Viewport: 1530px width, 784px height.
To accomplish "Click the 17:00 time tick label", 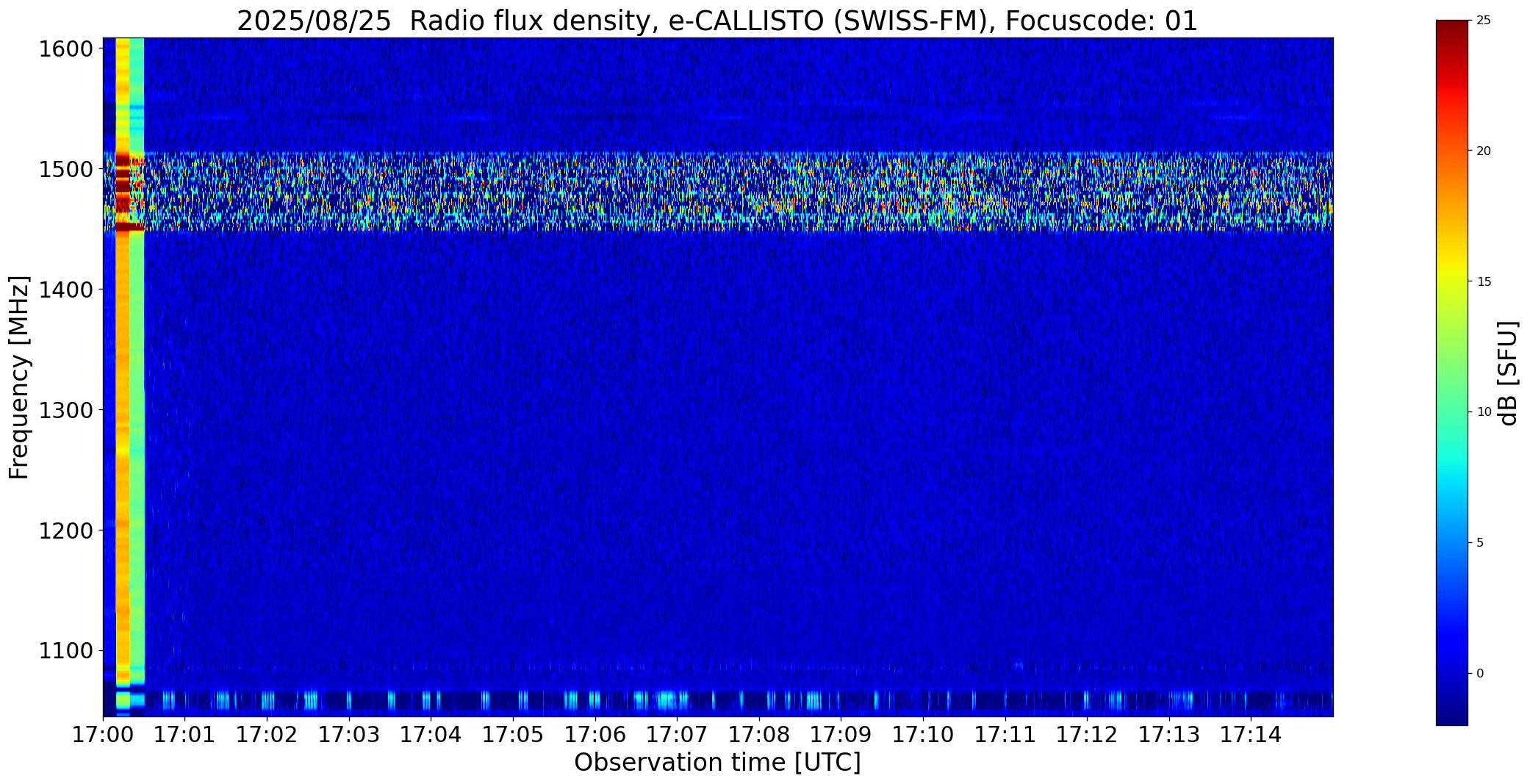I will click(x=103, y=734).
